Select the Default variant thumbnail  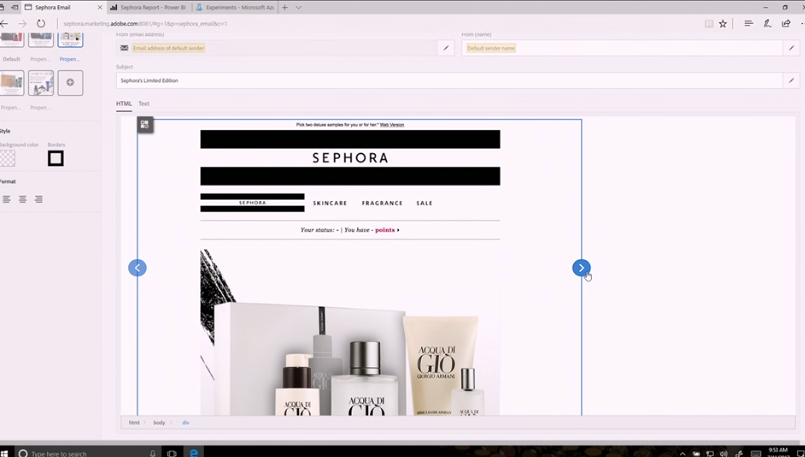(x=11, y=40)
